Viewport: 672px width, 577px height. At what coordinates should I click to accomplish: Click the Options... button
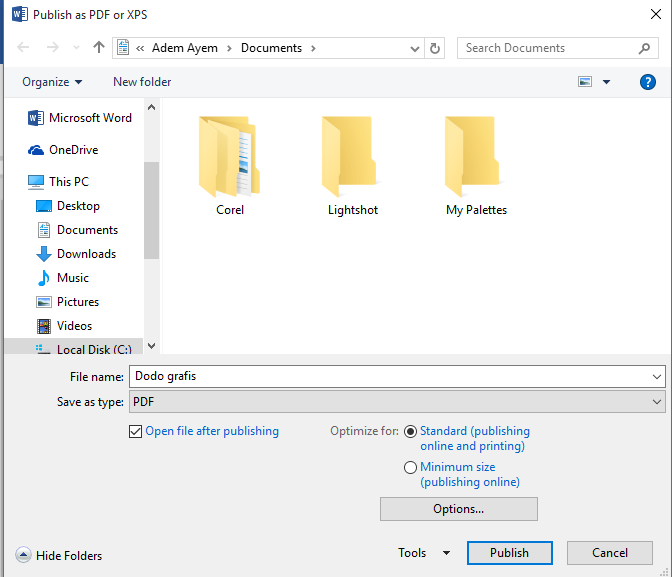click(459, 509)
